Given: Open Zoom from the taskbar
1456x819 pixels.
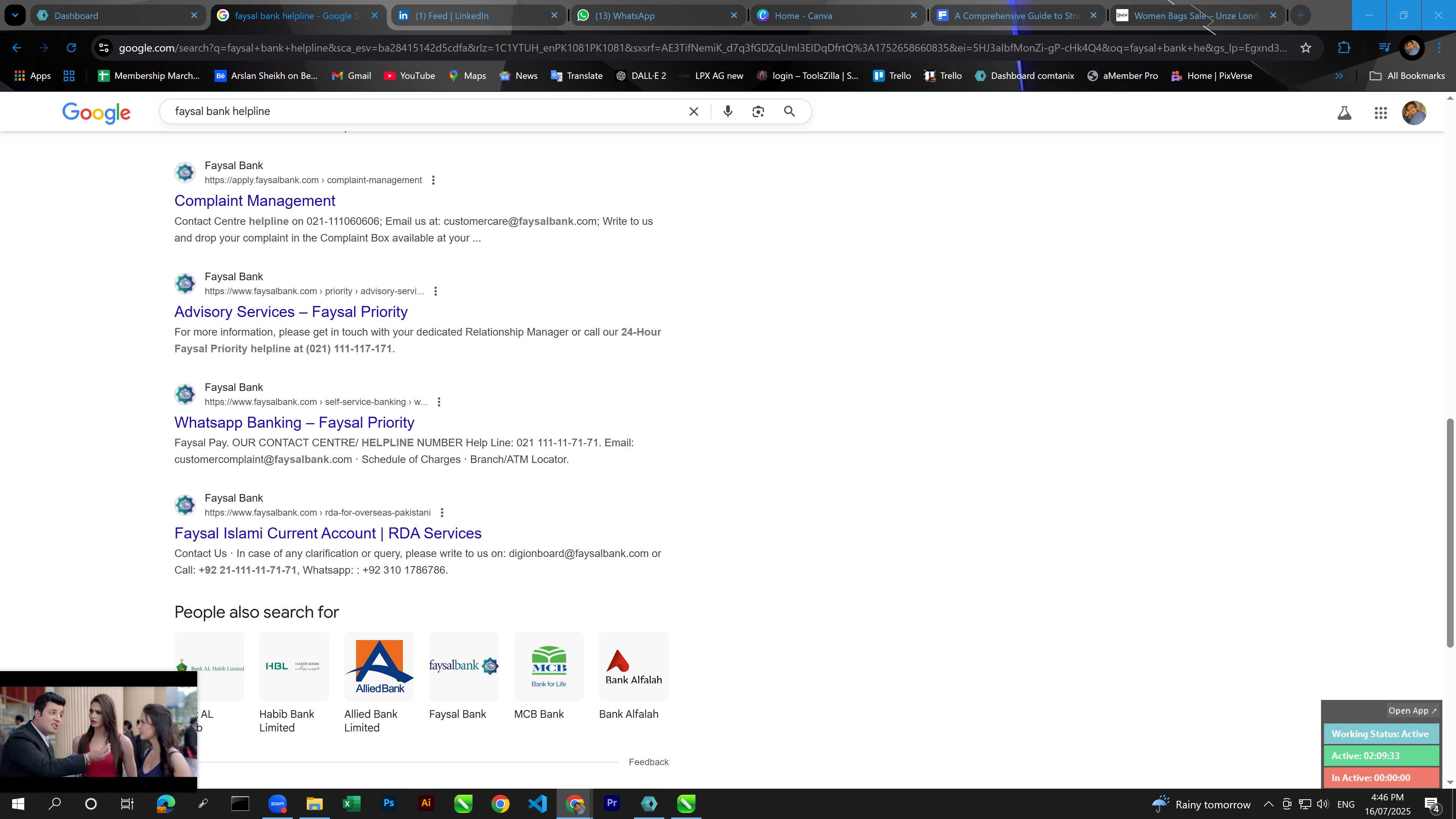Looking at the screenshot, I should [277, 803].
